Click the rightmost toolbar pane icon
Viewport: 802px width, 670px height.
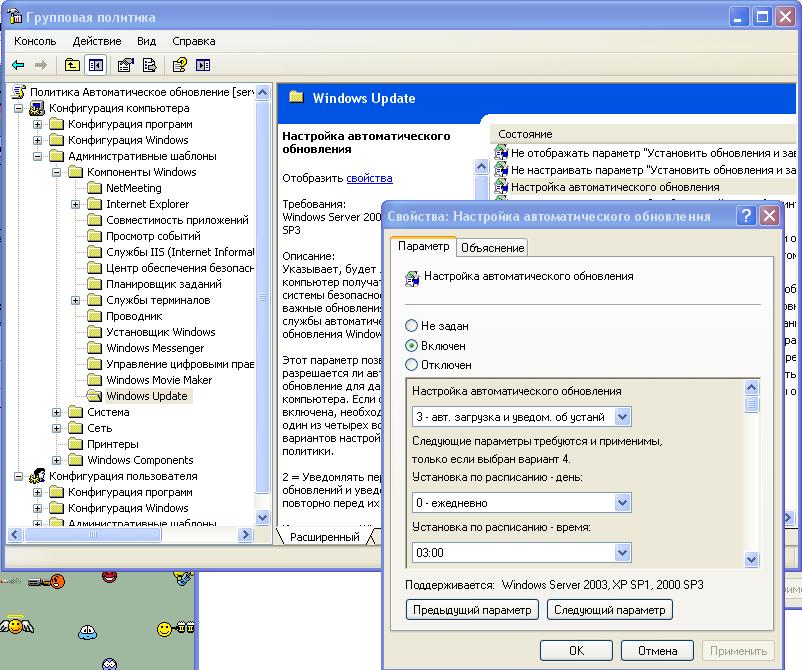203,65
